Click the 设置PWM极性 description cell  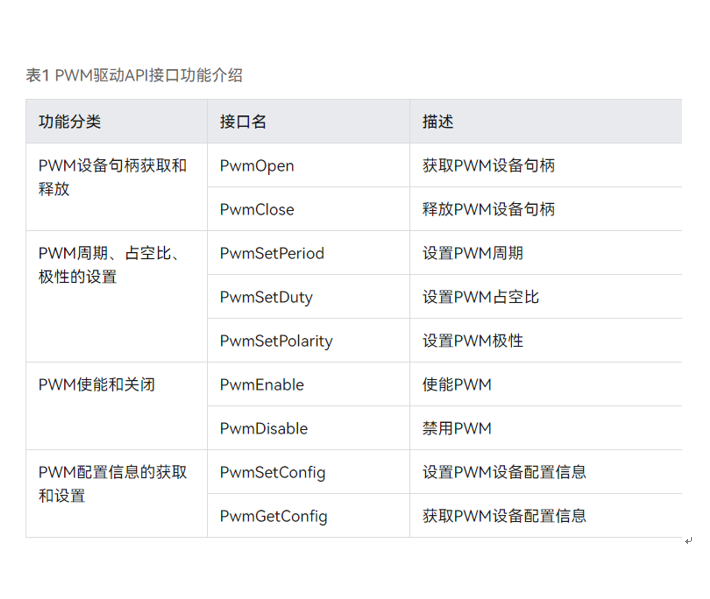click(473, 341)
